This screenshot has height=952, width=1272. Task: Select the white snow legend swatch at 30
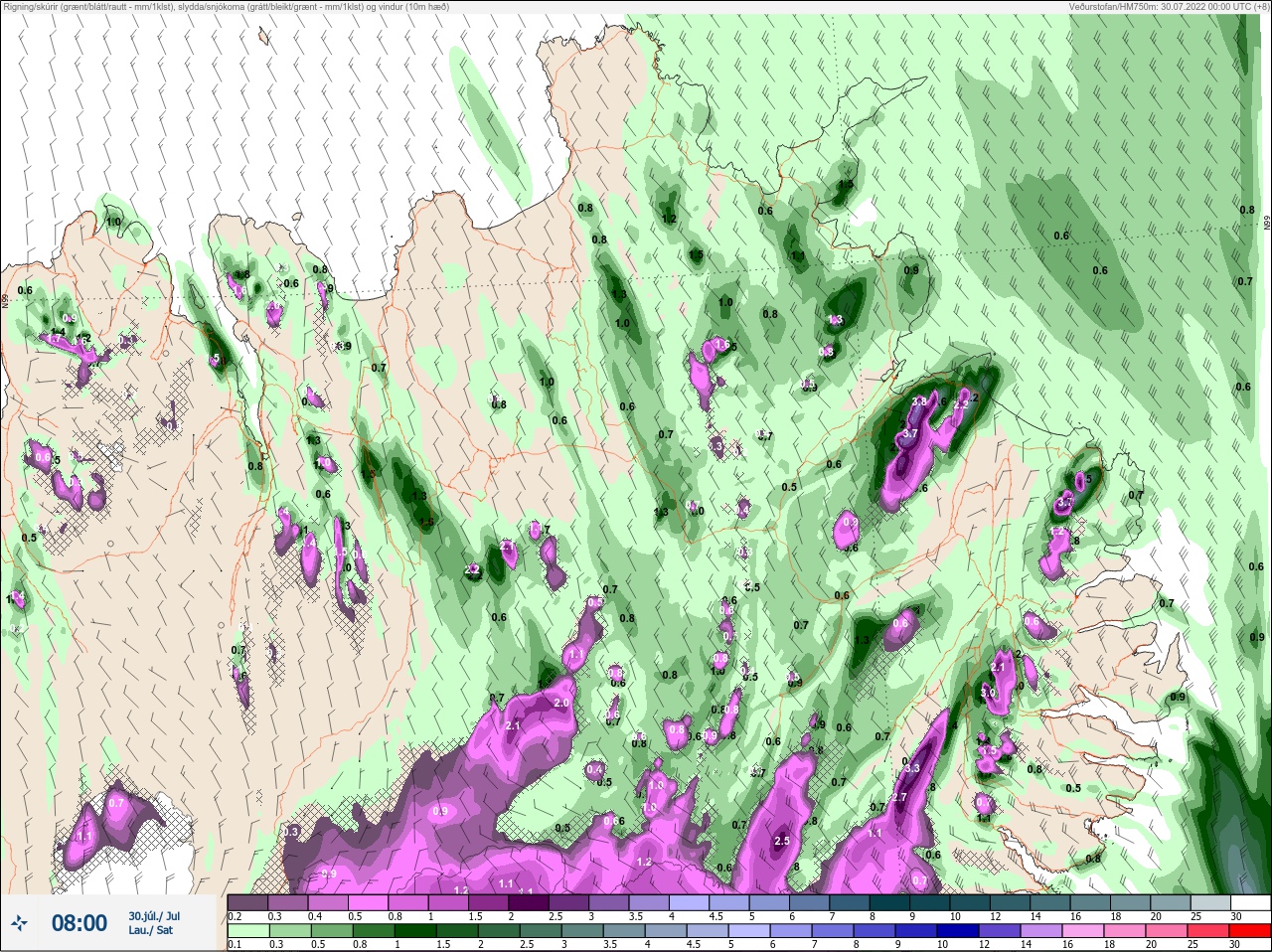1249,902
